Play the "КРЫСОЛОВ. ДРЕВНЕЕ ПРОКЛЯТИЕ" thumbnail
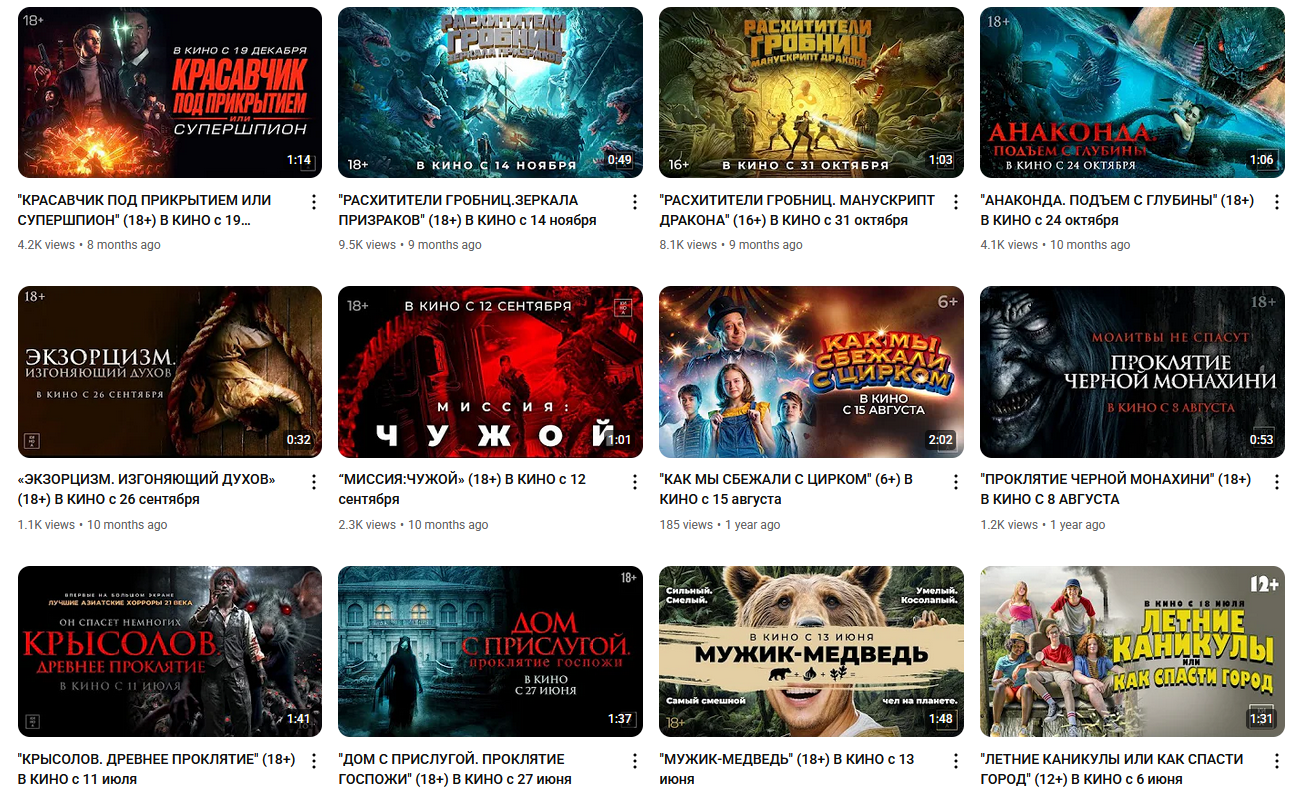 (x=170, y=652)
